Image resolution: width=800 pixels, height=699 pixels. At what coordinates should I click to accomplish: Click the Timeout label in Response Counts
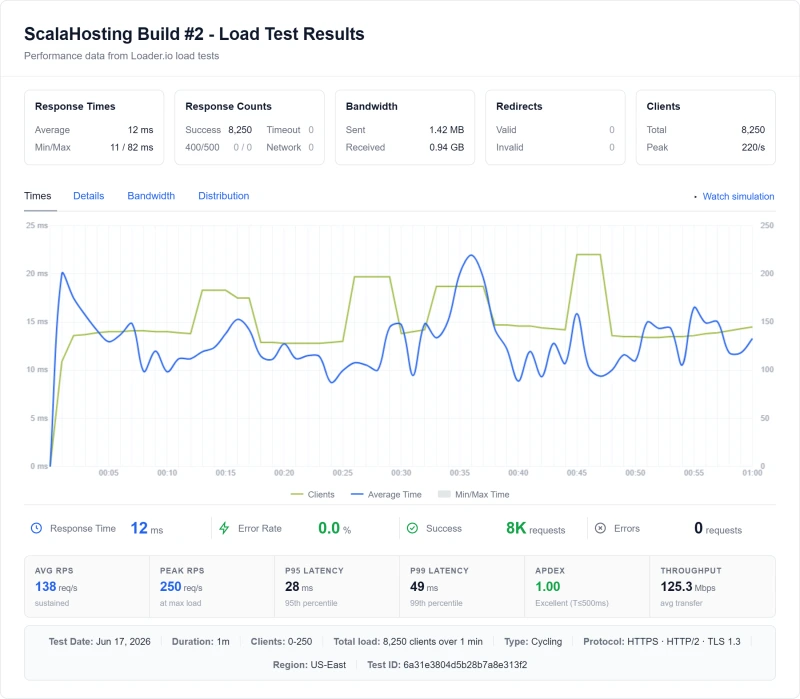283,130
